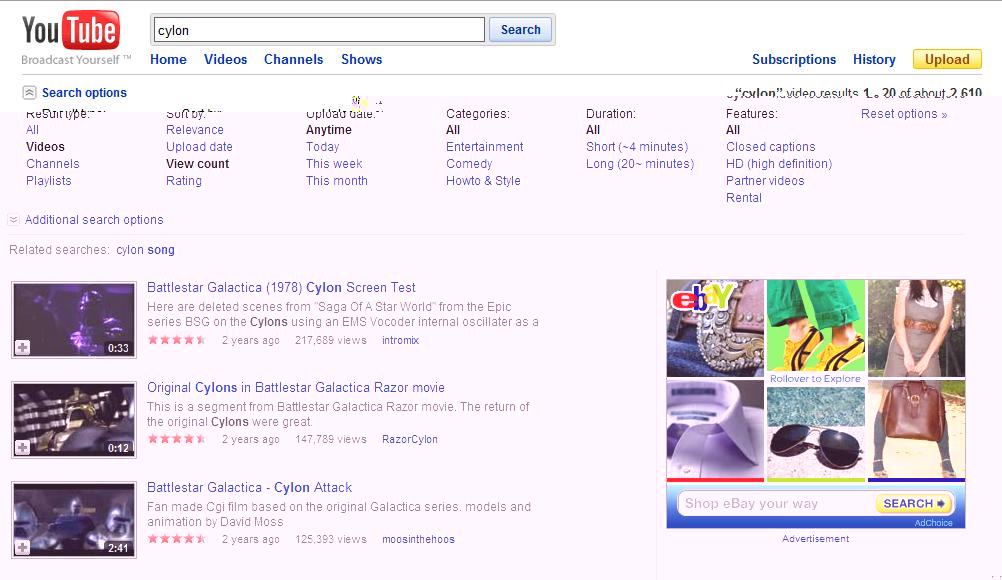Click the Upload button

[x=947, y=59]
